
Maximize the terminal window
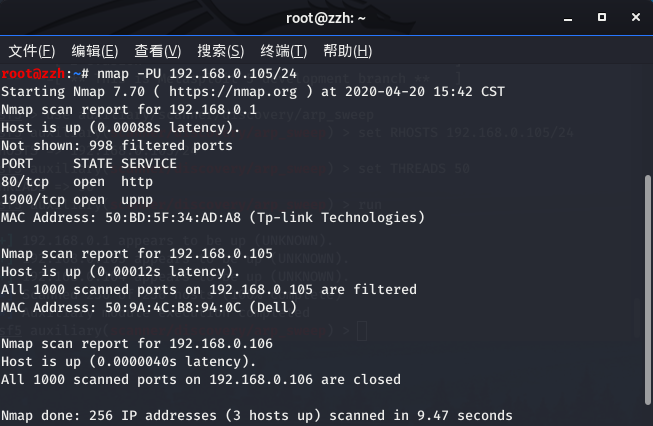click(601, 17)
